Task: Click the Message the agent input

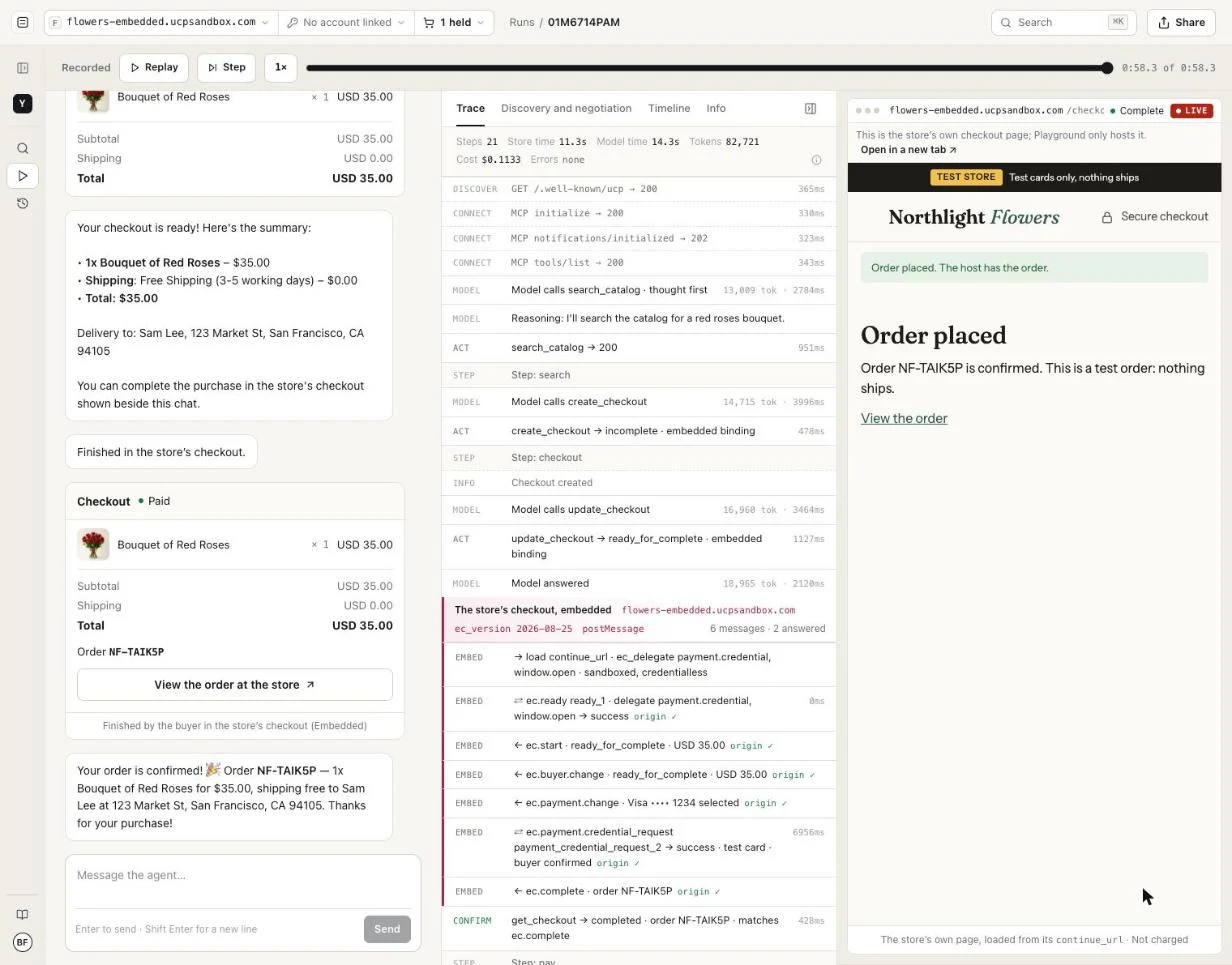Action: (244, 876)
